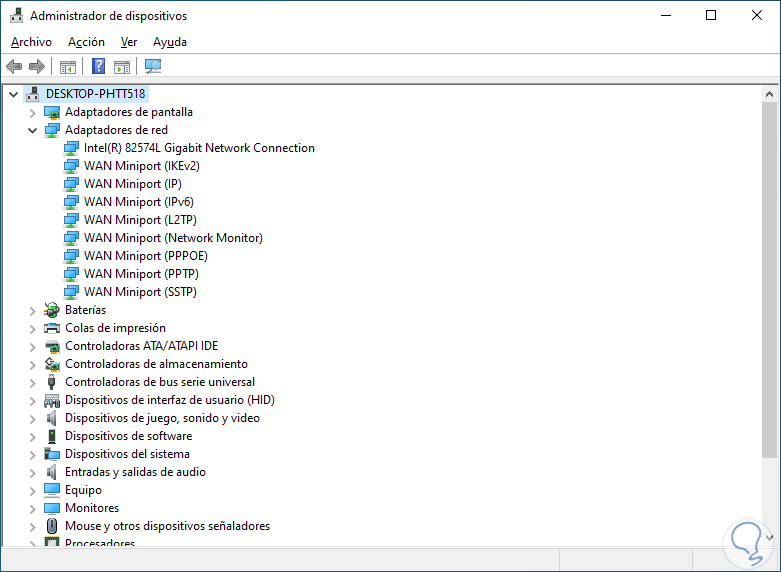The width and height of the screenshot is (781, 572).
Task: Select WAN Miniport (Network Monitor) device
Action: coord(173,238)
